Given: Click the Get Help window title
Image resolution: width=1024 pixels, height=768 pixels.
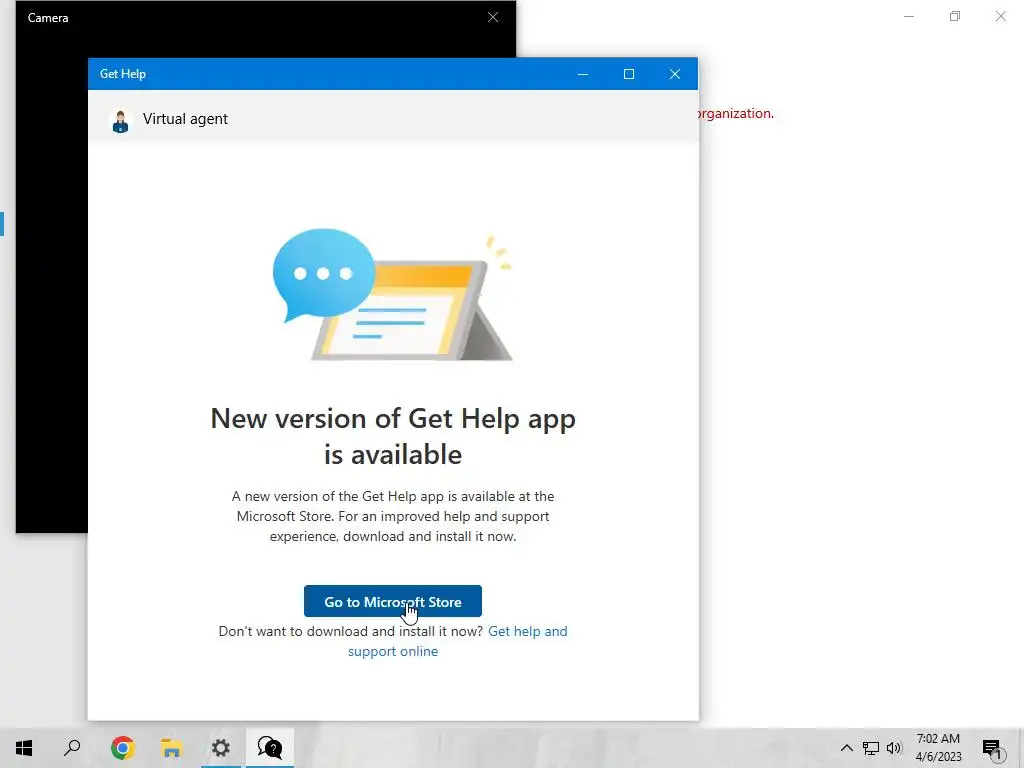Looking at the screenshot, I should (123, 74).
